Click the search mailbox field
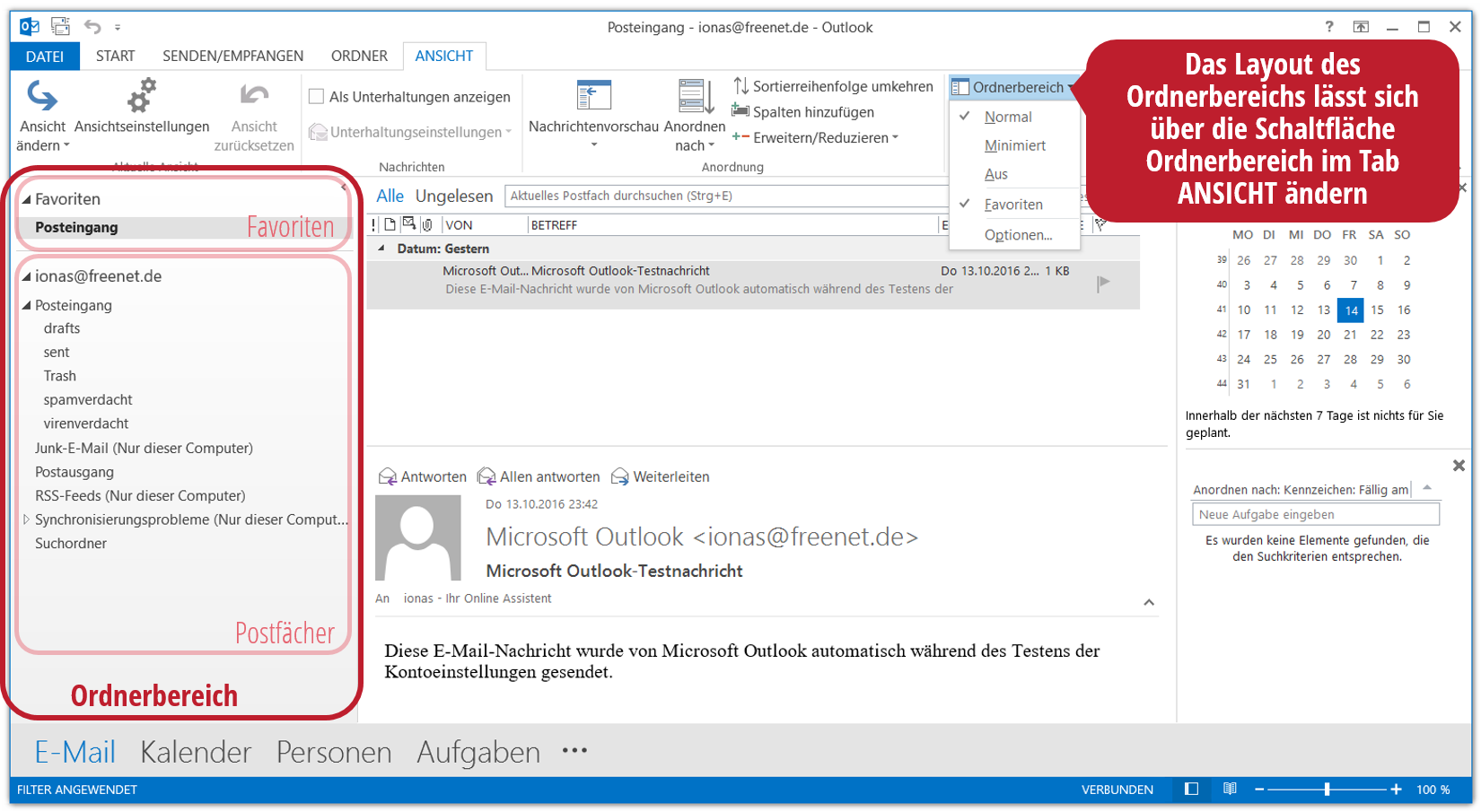The width and height of the screenshot is (1481, 812). point(727,196)
